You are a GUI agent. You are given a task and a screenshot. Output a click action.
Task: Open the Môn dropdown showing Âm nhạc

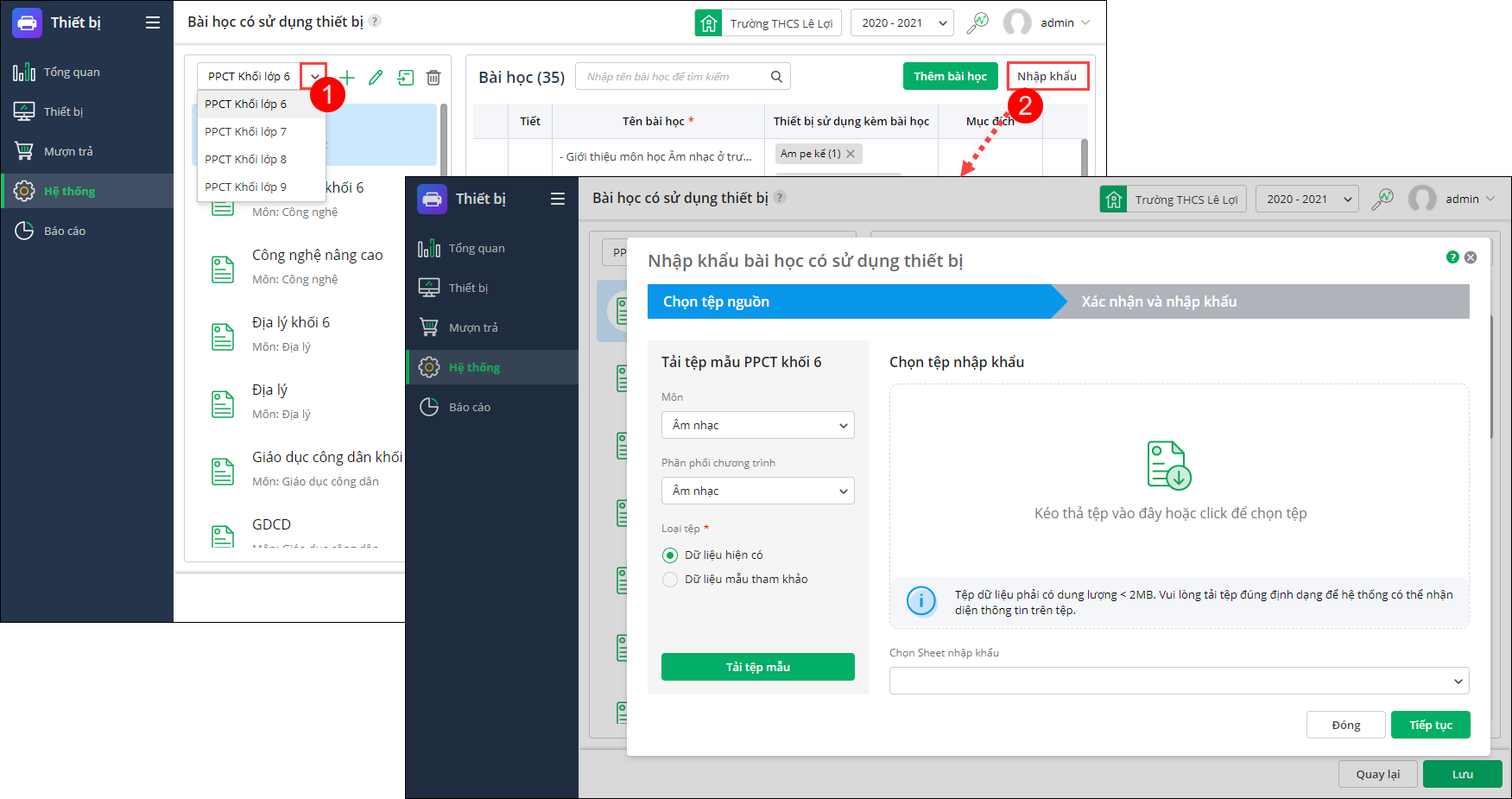[x=758, y=425]
